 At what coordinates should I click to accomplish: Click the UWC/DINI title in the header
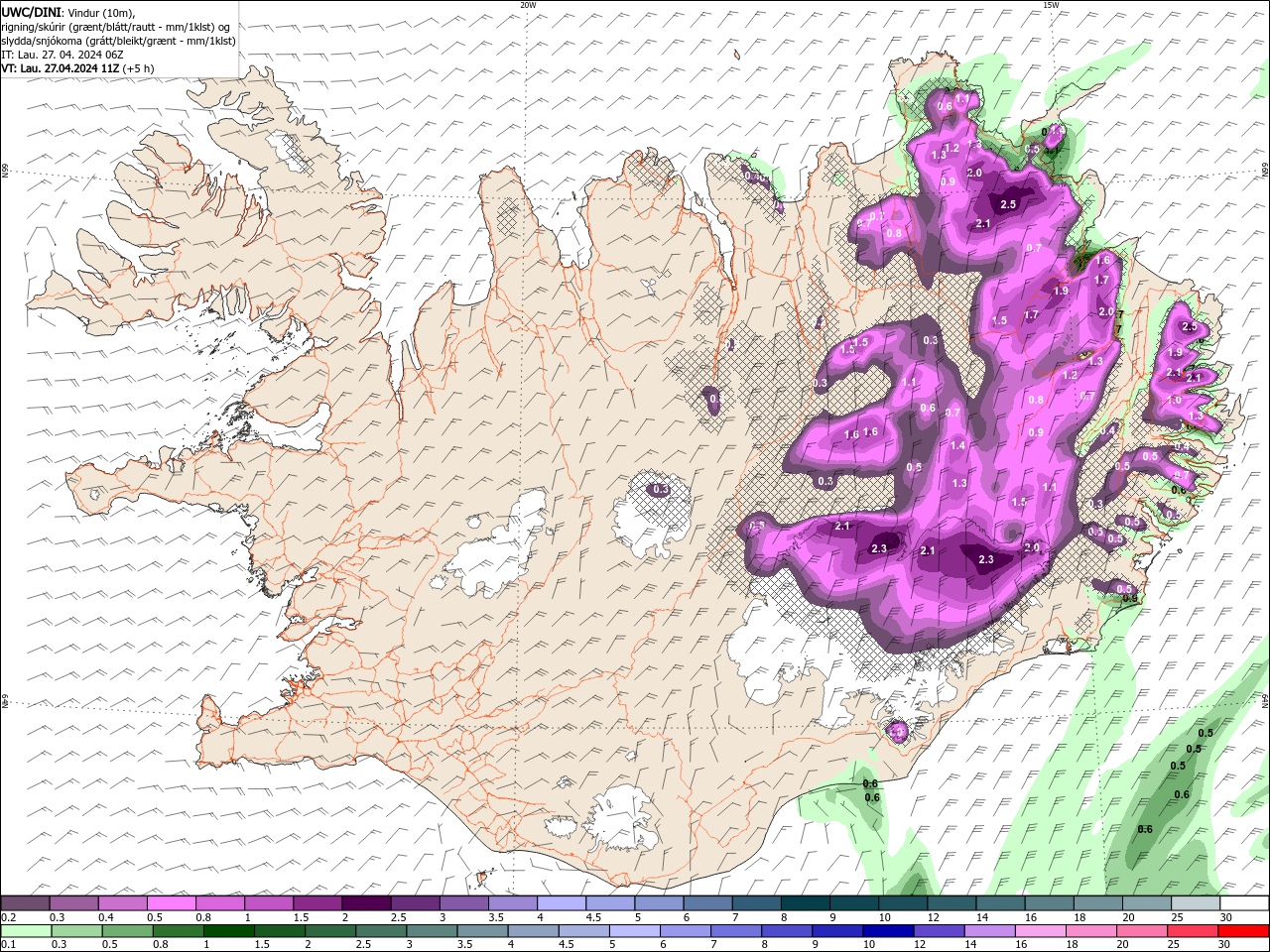pyautogui.click(x=30, y=11)
